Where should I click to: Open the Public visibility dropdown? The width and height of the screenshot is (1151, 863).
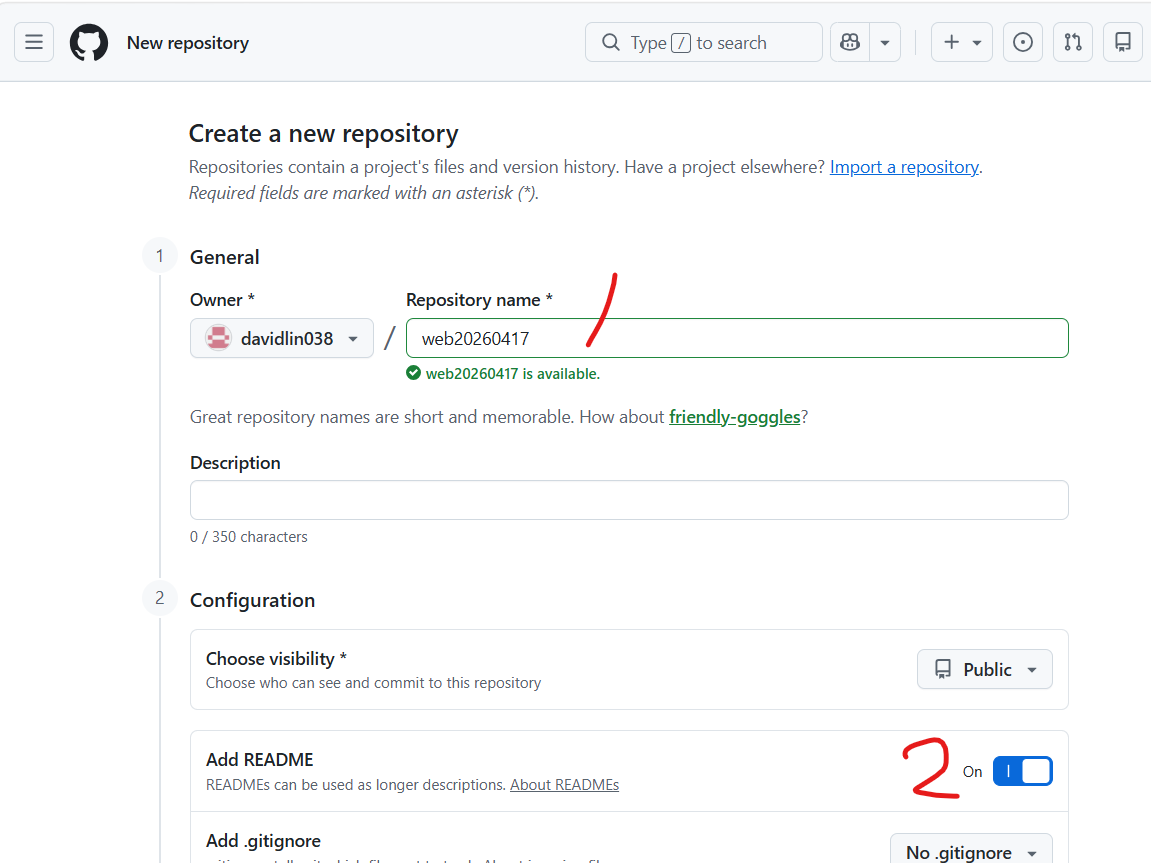pyautogui.click(x=984, y=669)
